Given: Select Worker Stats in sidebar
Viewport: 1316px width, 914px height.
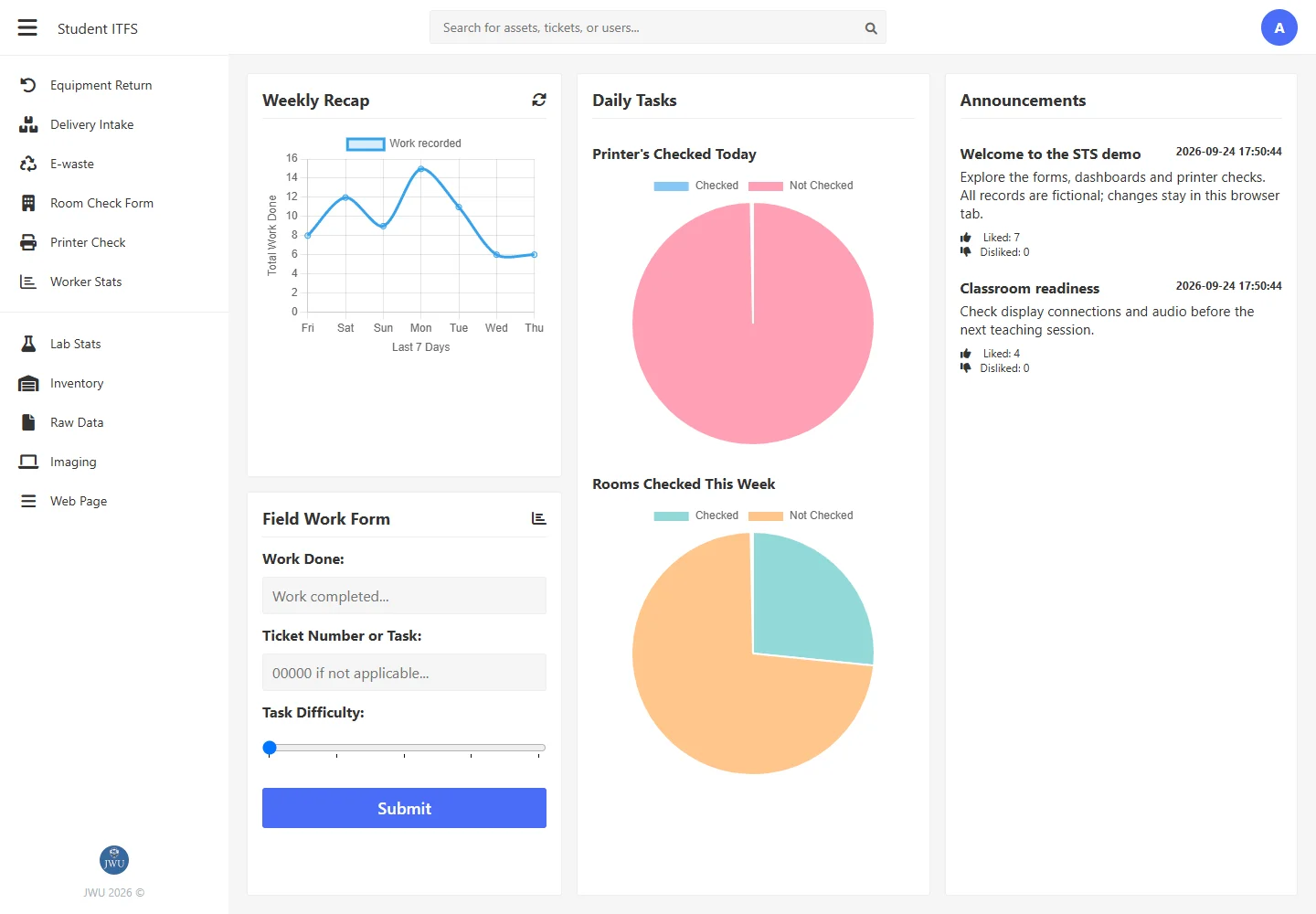Looking at the screenshot, I should (x=86, y=282).
